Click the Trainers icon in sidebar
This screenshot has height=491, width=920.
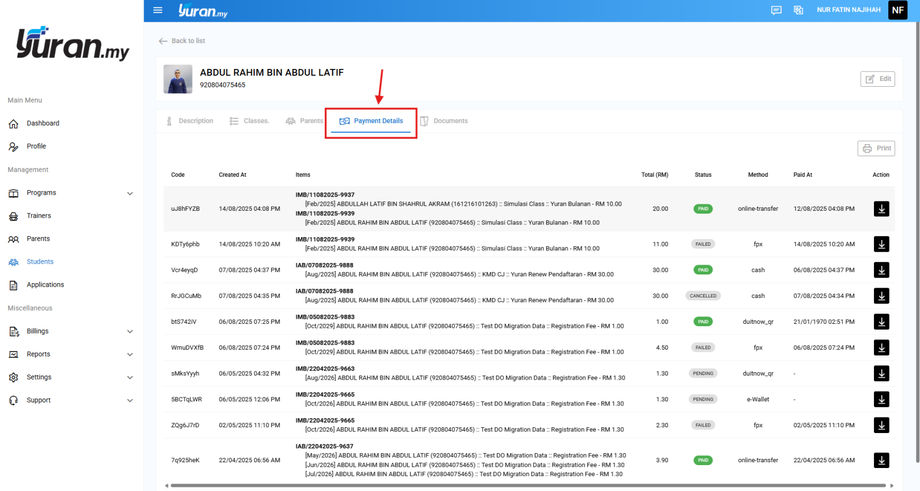(13, 216)
